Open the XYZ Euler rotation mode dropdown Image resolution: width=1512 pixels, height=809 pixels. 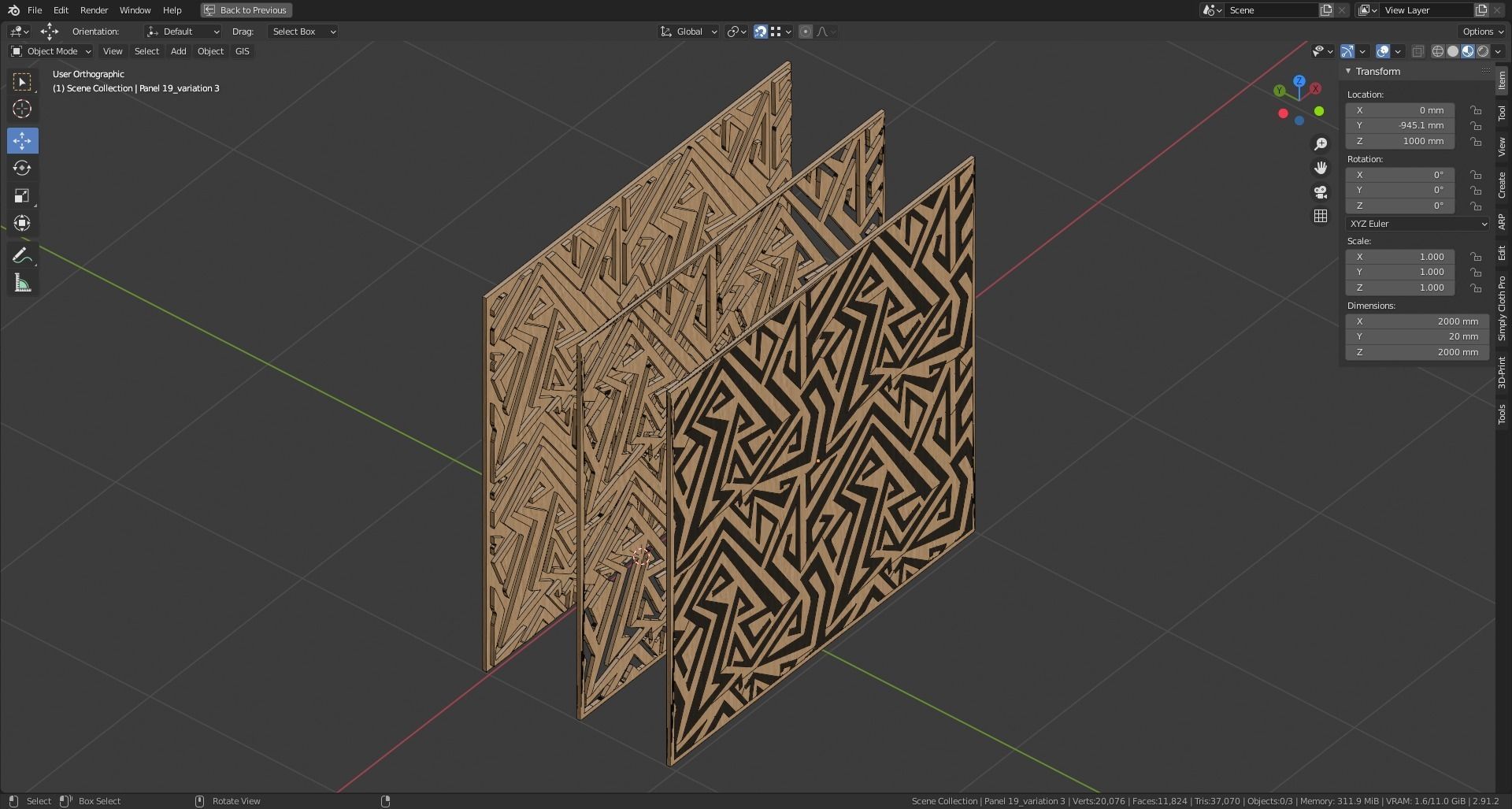pos(1417,224)
